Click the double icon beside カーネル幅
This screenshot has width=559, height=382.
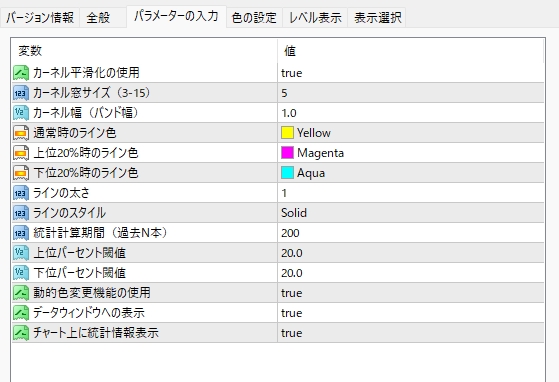(x=21, y=113)
